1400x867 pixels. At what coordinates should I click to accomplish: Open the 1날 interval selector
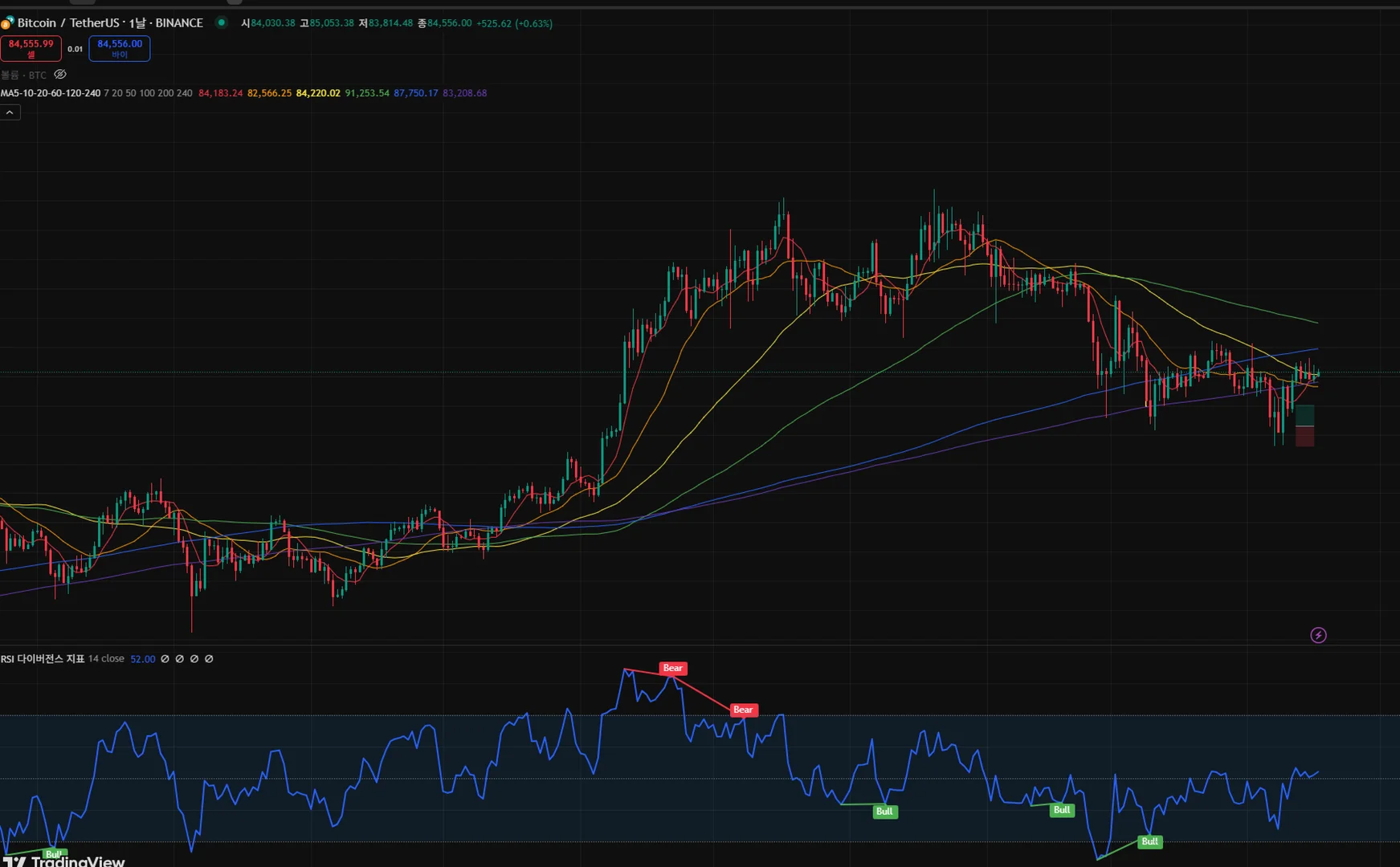click(x=137, y=22)
